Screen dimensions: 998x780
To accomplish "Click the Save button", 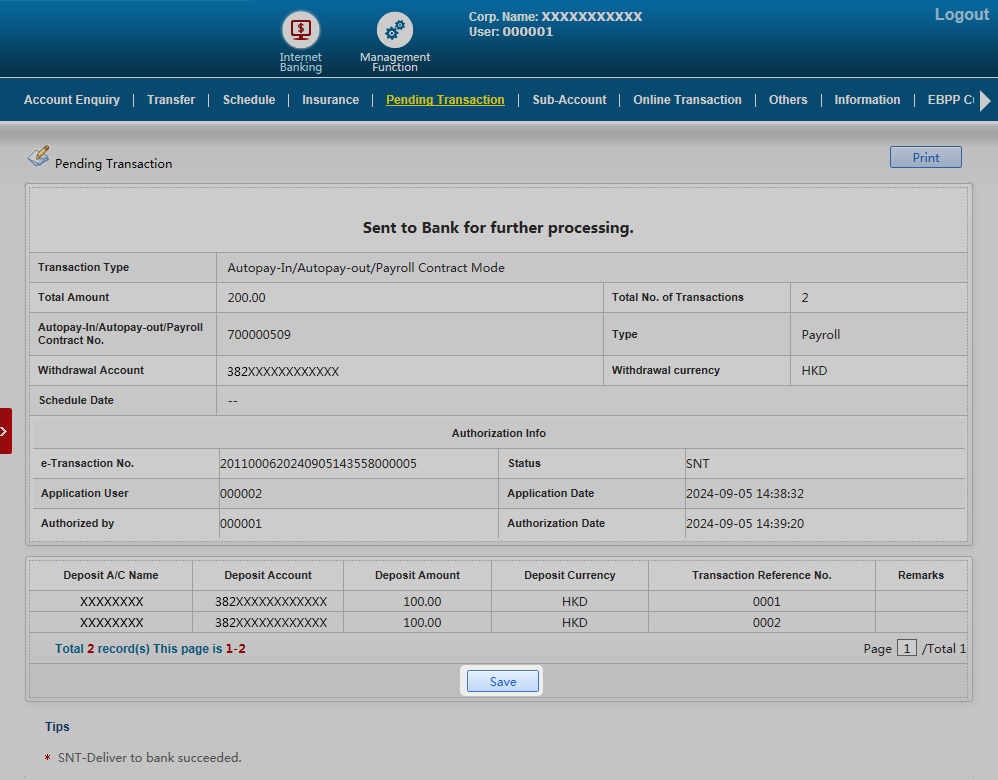I will pyautogui.click(x=503, y=681).
